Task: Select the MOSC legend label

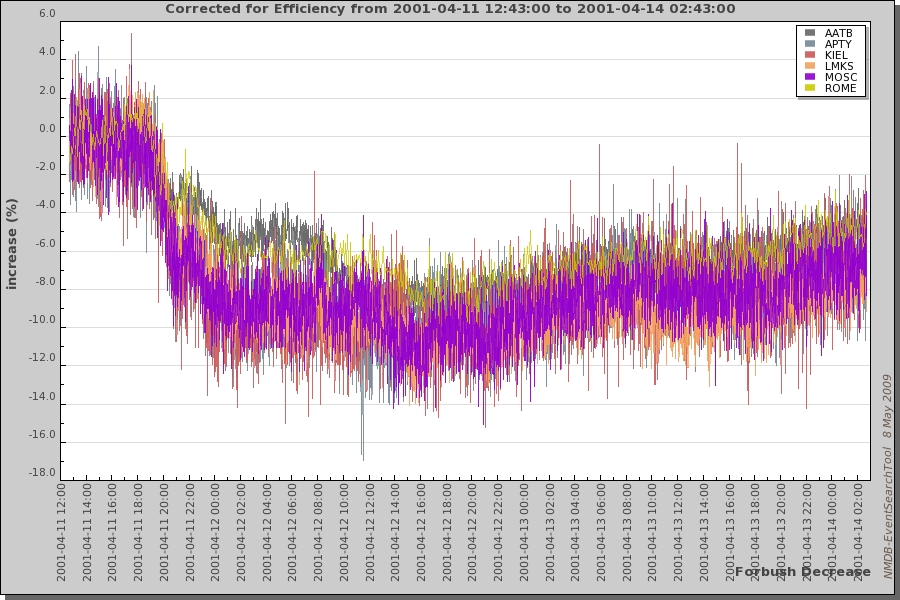Action: tap(841, 77)
